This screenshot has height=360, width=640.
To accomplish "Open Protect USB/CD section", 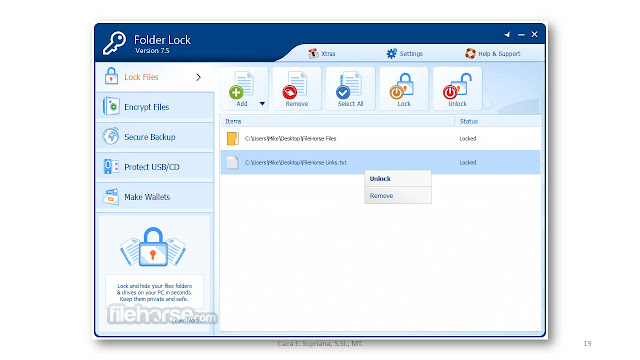I will (154, 167).
